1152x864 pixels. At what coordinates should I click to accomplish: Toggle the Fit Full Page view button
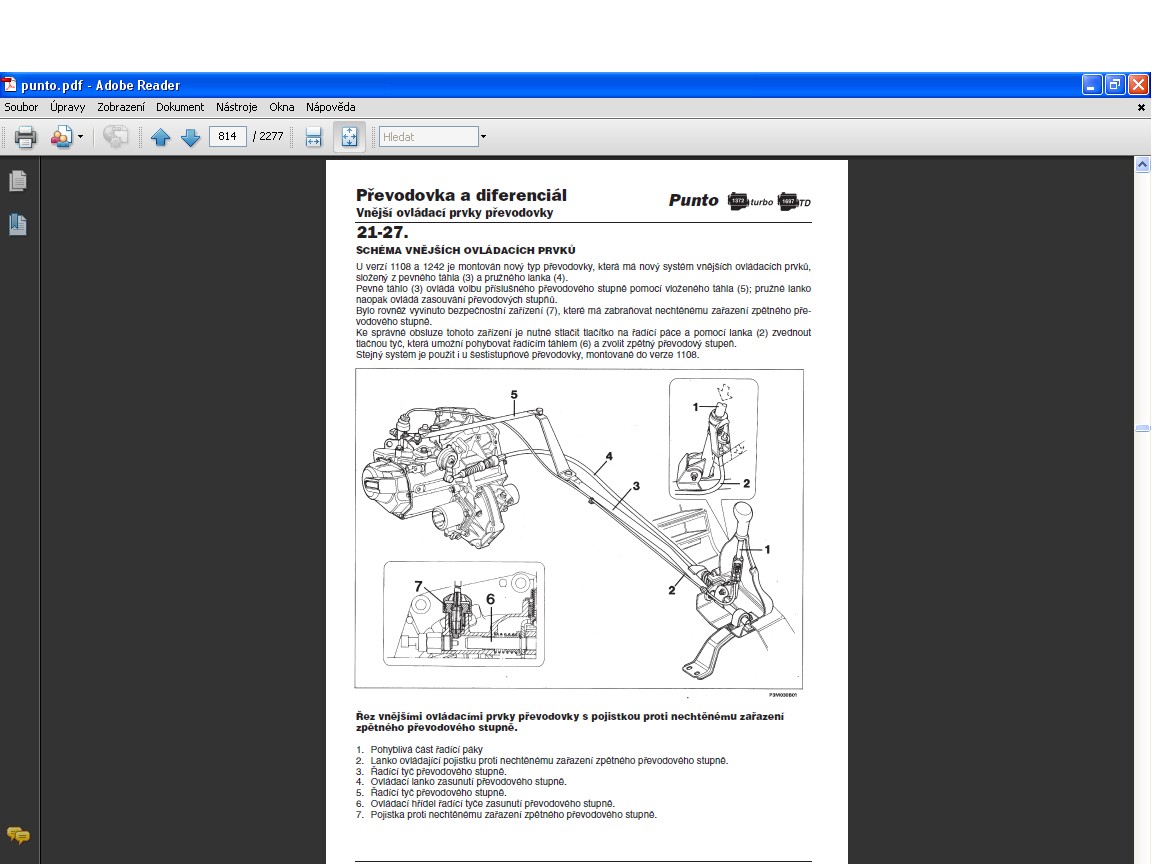point(349,137)
